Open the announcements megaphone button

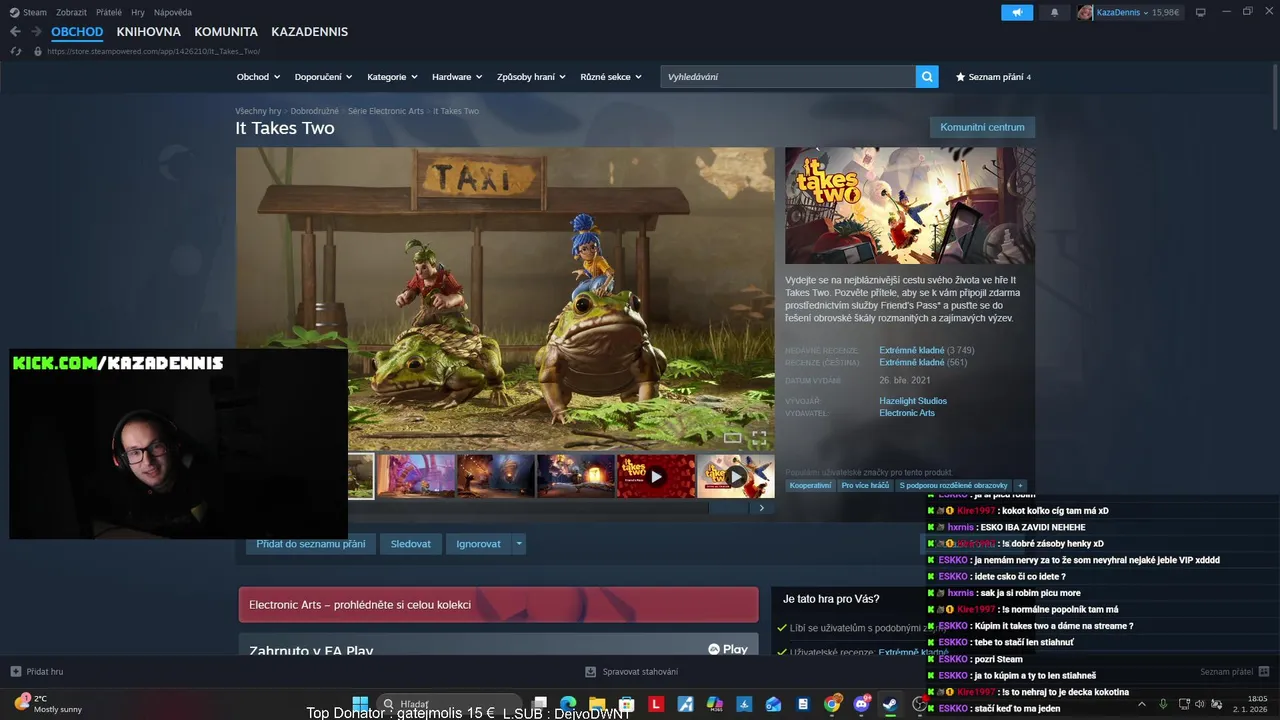coord(1017,12)
